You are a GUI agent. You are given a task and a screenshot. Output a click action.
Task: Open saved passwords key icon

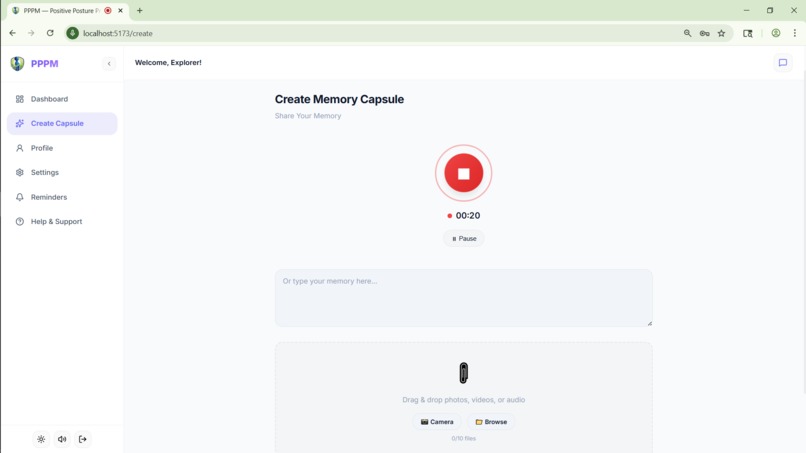[x=704, y=33]
